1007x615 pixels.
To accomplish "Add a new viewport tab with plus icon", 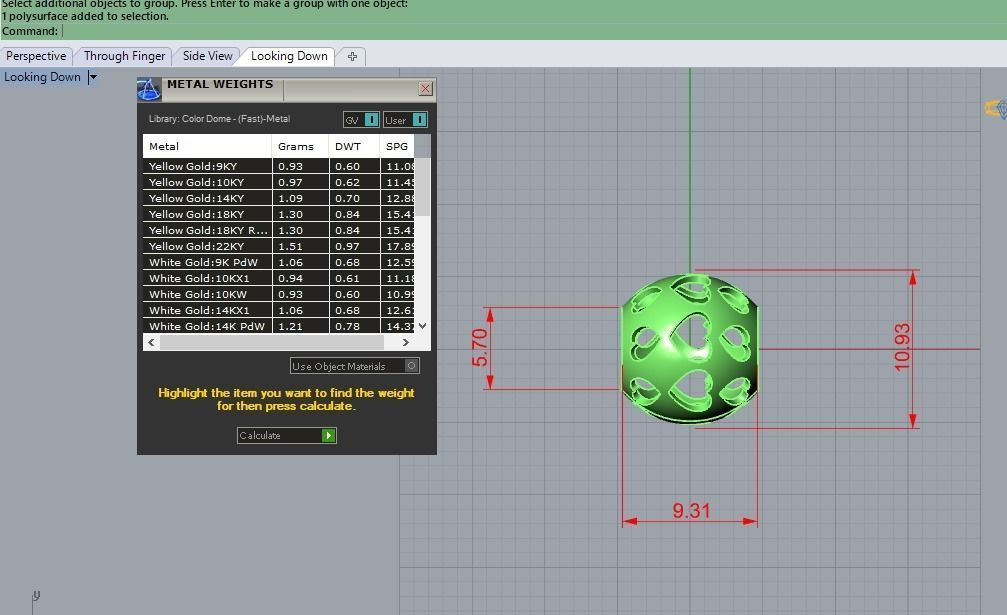I will tap(352, 56).
